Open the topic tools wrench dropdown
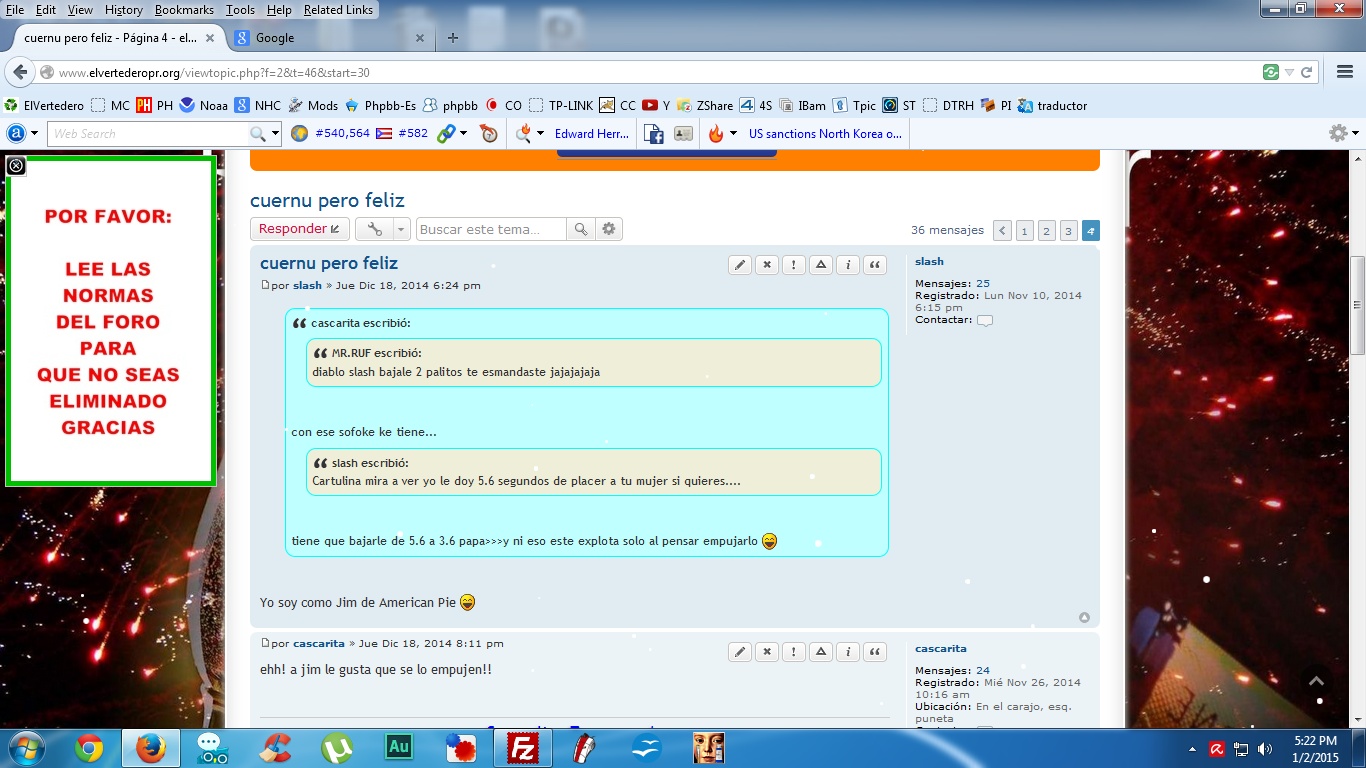Screen dimensions: 1366x768 [382, 229]
